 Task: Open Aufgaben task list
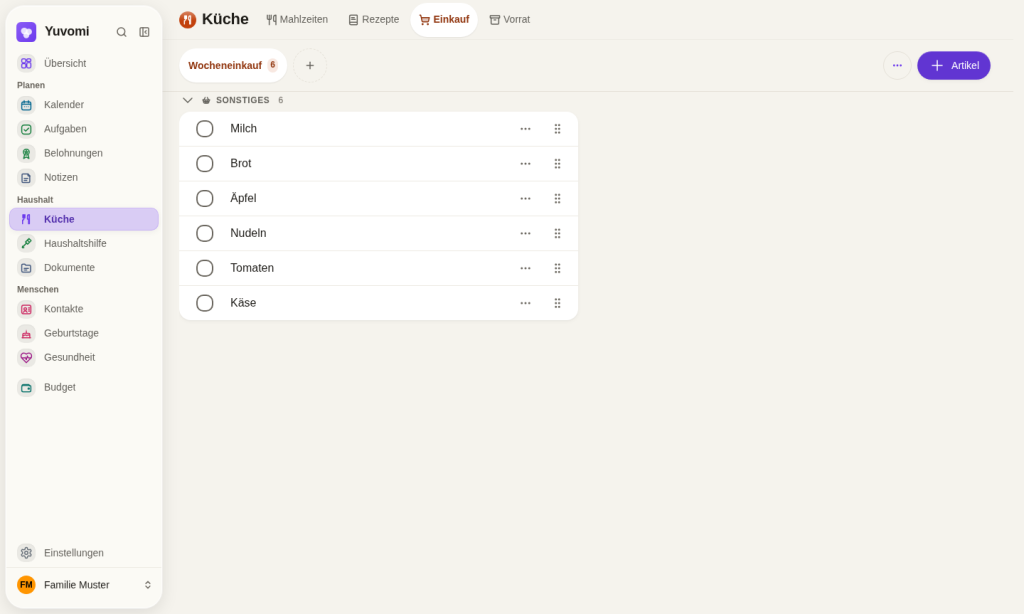pyautogui.click(x=84, y=129)
